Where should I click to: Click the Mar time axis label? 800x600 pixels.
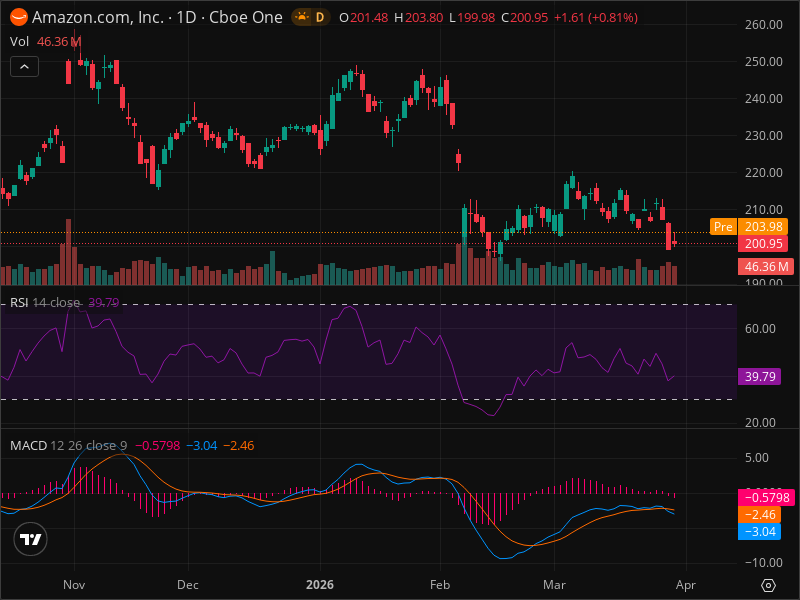point(554,585)
